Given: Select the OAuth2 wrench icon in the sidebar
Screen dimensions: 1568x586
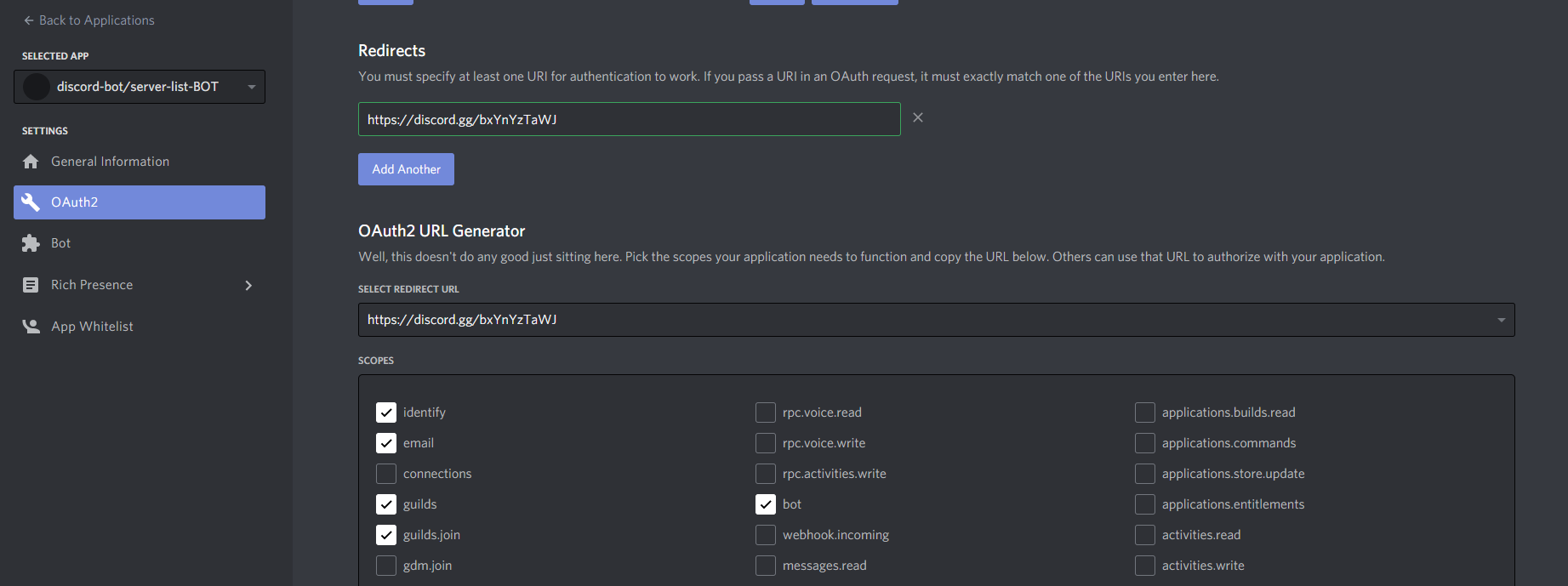Looking at the screenshot, I should pyautogui.click(x=32, y=202).
